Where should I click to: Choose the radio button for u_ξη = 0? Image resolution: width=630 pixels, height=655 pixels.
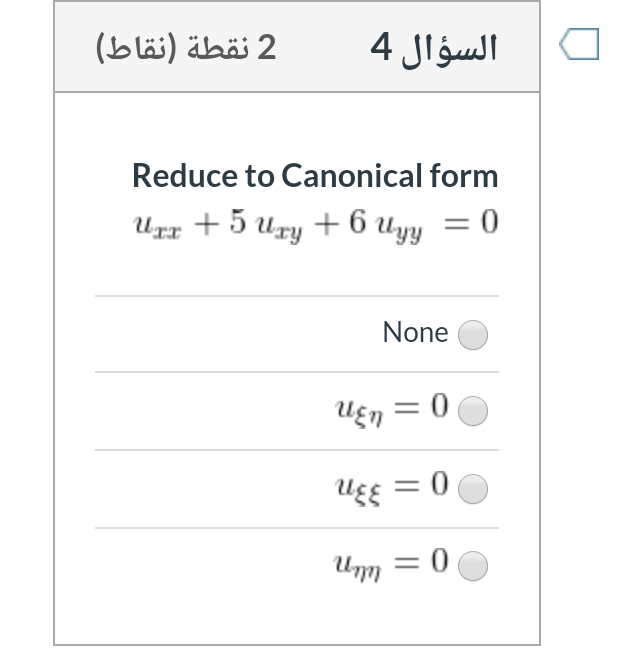(473, 411)
